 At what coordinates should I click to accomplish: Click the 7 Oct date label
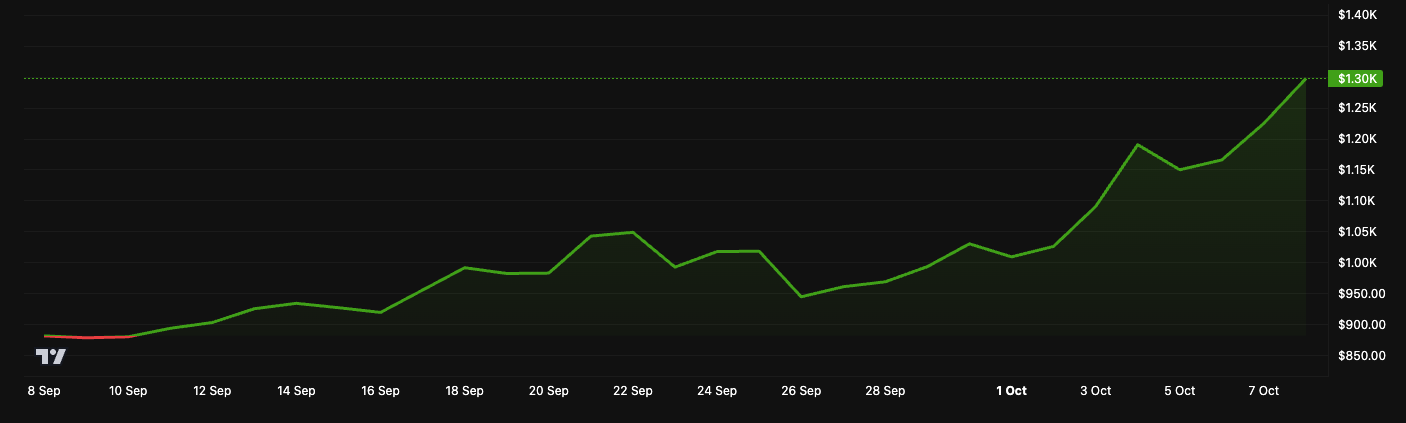tap(1263, 391)
